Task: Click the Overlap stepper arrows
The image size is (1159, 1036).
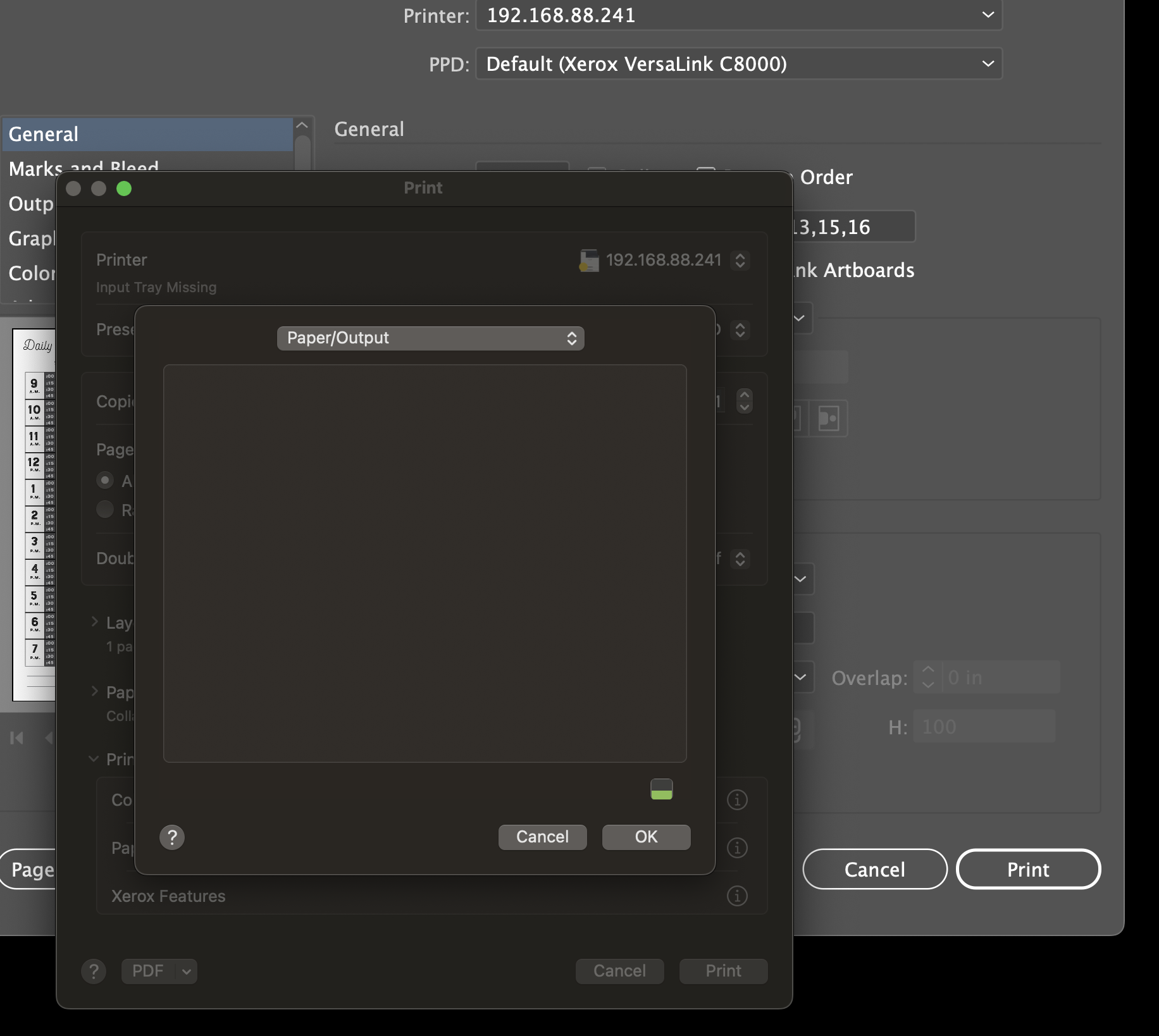Action: tap(927, 677)
